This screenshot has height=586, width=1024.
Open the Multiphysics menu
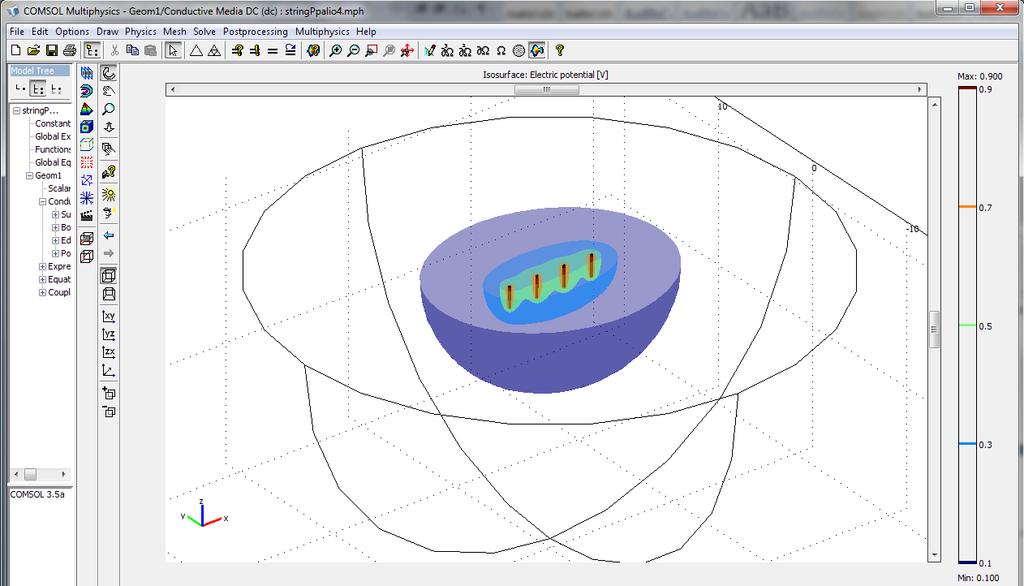click(322, 31)
